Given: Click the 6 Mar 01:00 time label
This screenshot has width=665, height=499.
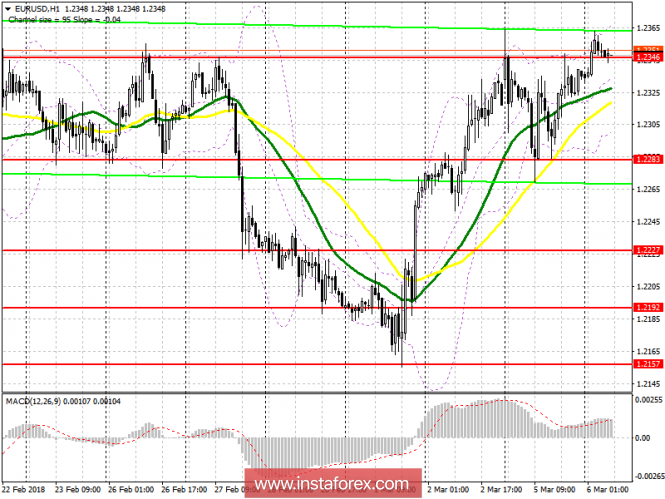Looking at the screenshot, I should [x=608, y=490].
